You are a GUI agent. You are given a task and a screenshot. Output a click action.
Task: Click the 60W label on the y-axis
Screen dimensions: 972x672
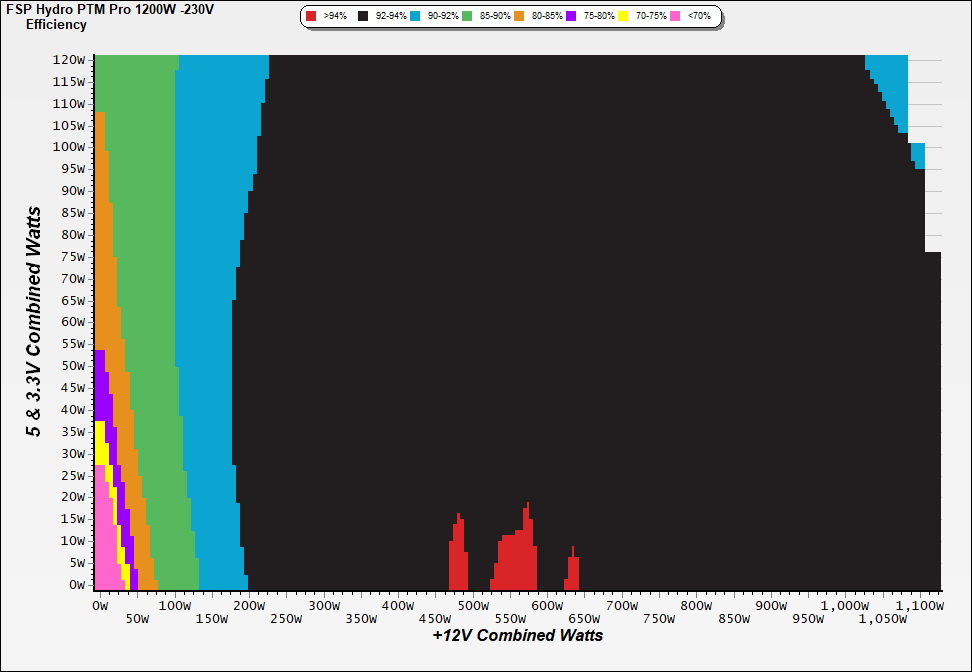click(72, 322)
